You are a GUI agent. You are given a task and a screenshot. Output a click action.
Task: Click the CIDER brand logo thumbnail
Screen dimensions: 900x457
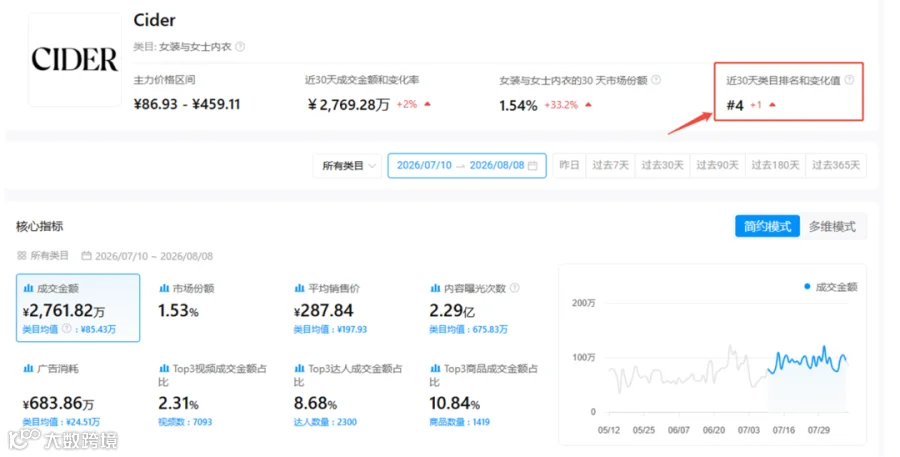coord(75,60)
